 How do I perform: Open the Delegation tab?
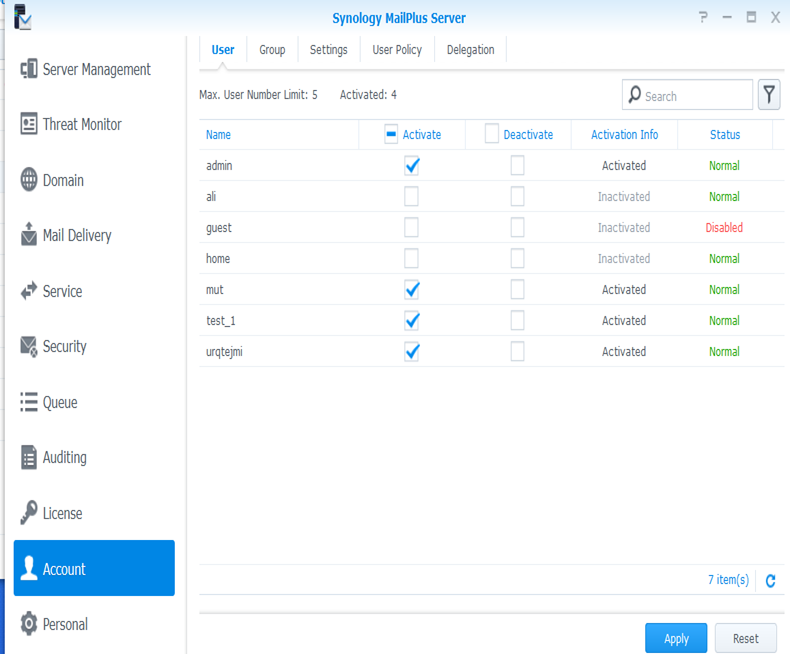tap(471, 49)
